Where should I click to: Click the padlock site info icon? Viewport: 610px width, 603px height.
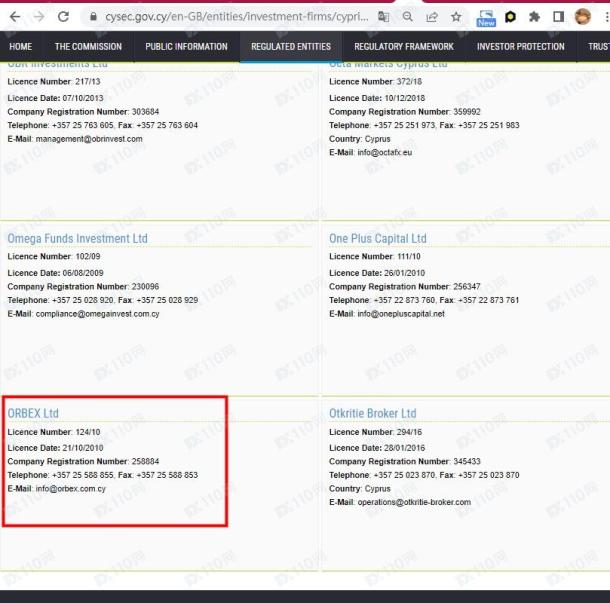[93, 17]
